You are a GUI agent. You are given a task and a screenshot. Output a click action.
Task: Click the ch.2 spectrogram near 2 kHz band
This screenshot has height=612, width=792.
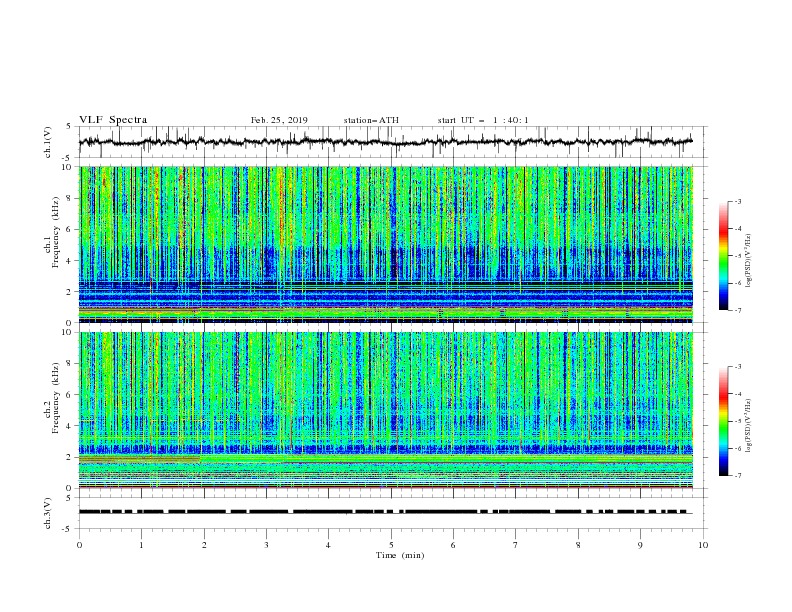pyautogui.click(x=386, y=458)
